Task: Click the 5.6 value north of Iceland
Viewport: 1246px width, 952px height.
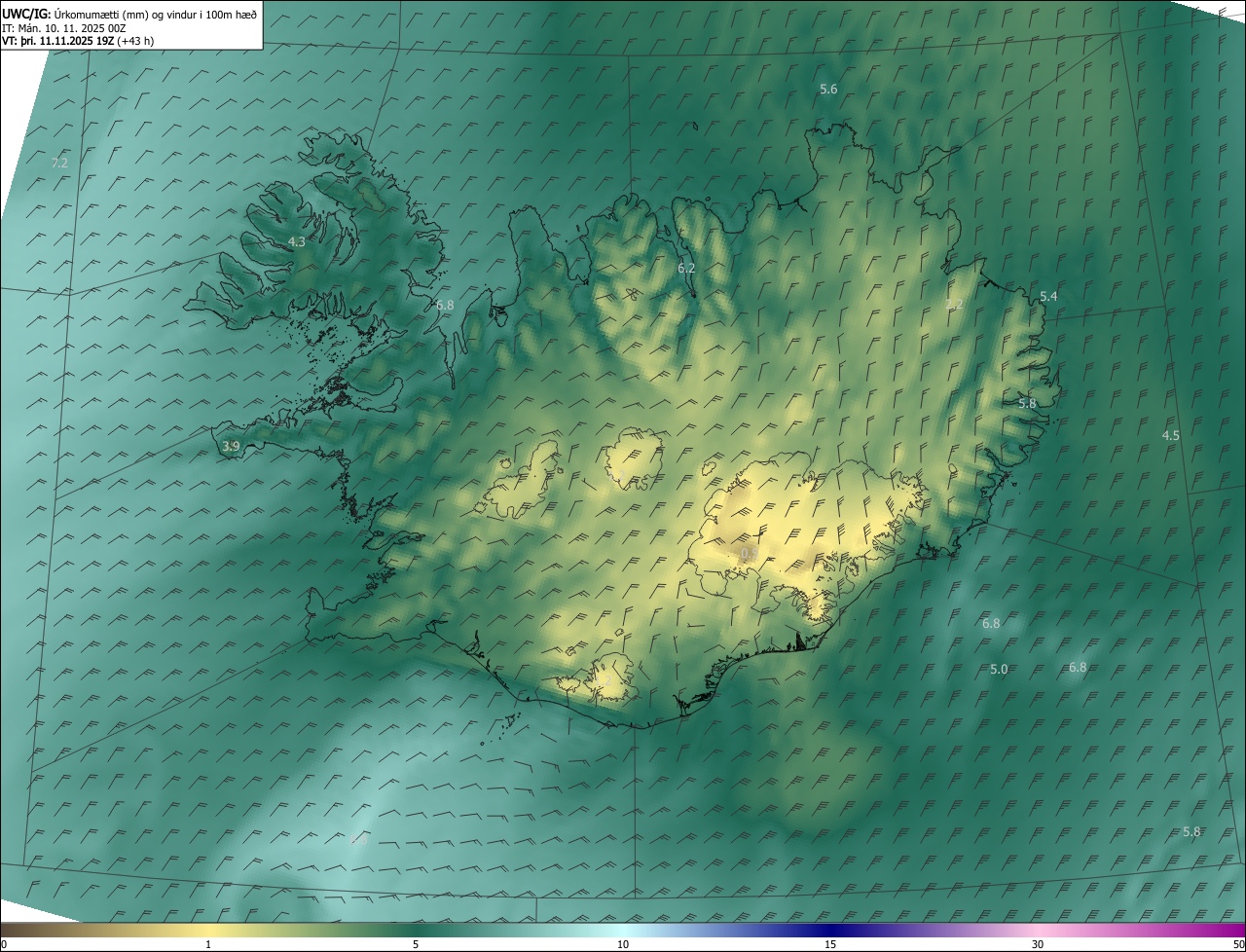Action: tap(828, 89)
